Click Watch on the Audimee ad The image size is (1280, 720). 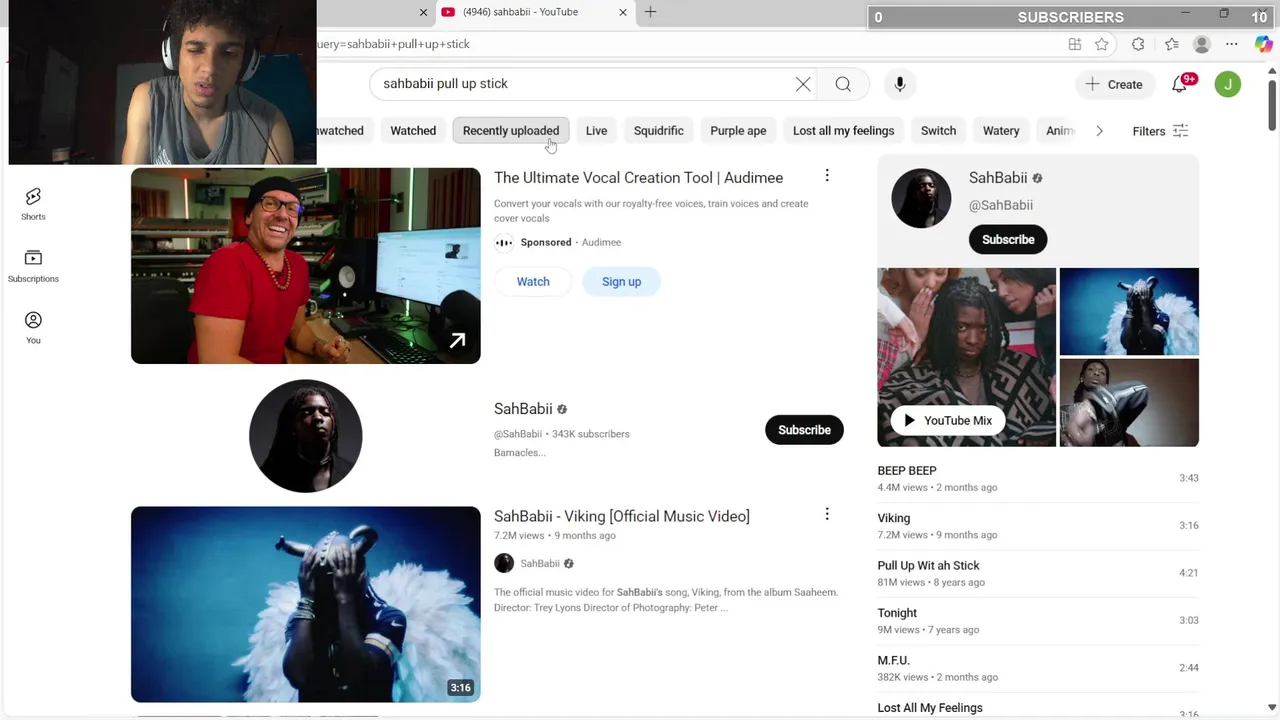(533, 281)
